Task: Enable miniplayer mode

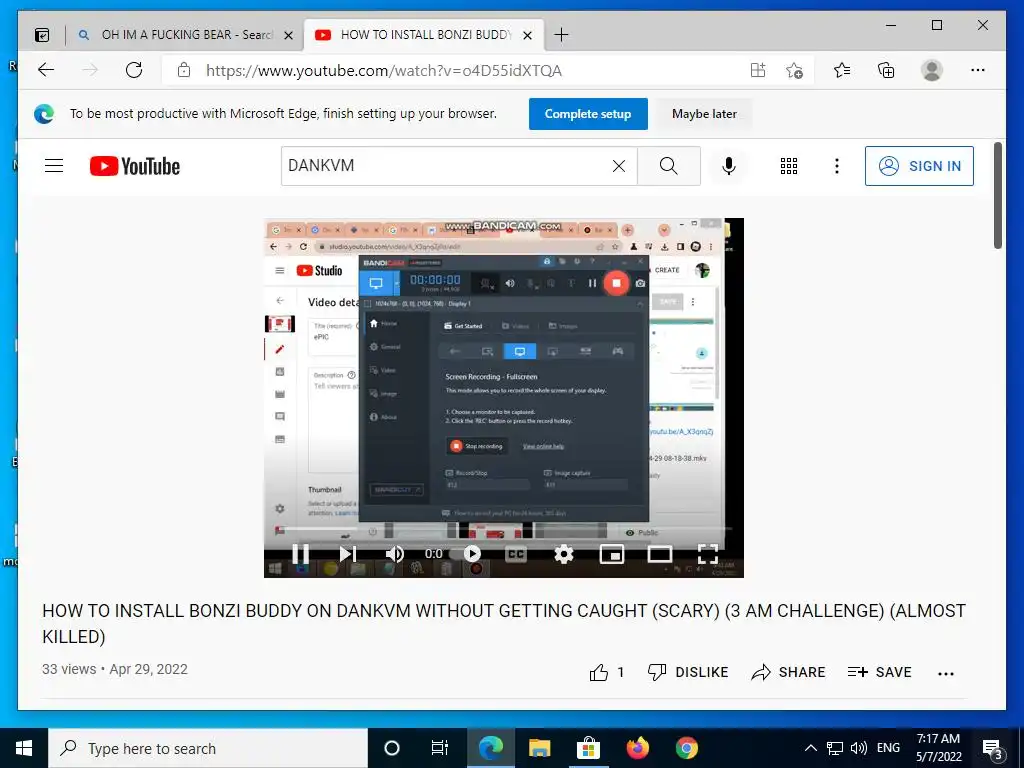Action: tap(612, 554)
